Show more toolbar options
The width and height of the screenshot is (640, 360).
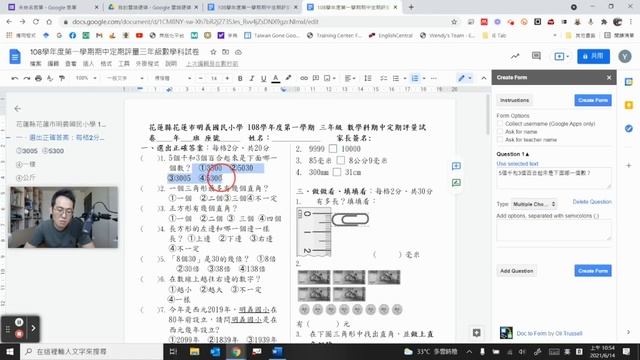click(433, 78)
